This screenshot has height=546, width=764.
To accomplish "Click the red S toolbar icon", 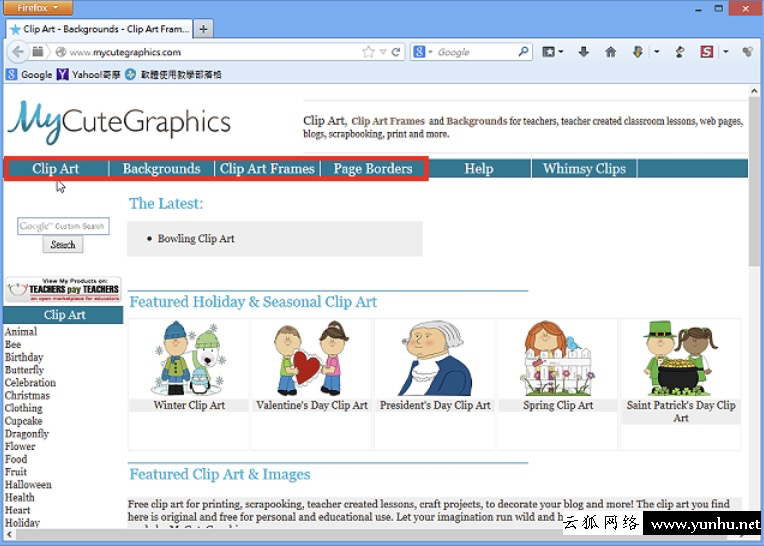I will click(707, 51).
